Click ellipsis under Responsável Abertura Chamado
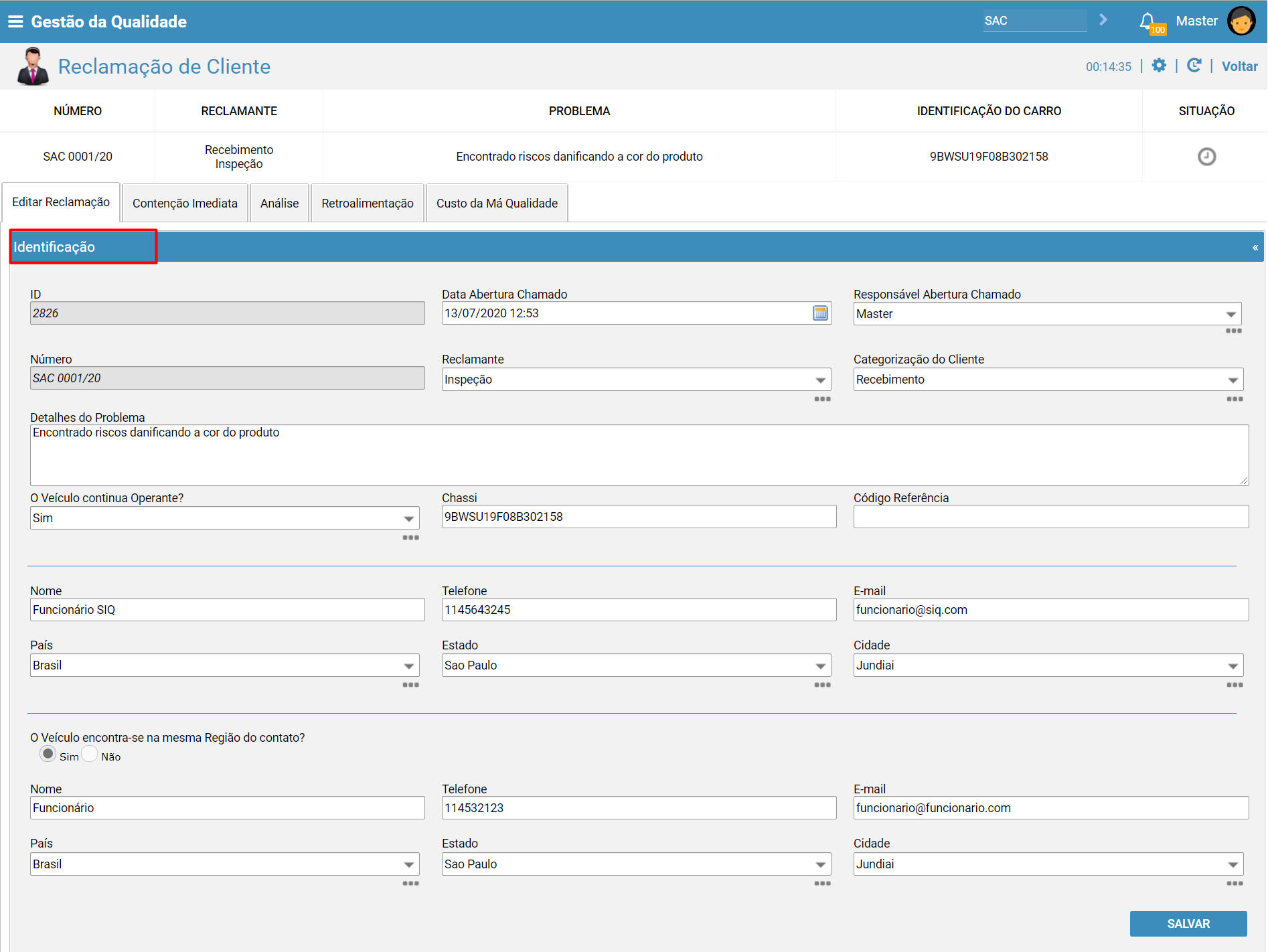This screenshot has height=952, width=1268. click(1233, 331)
